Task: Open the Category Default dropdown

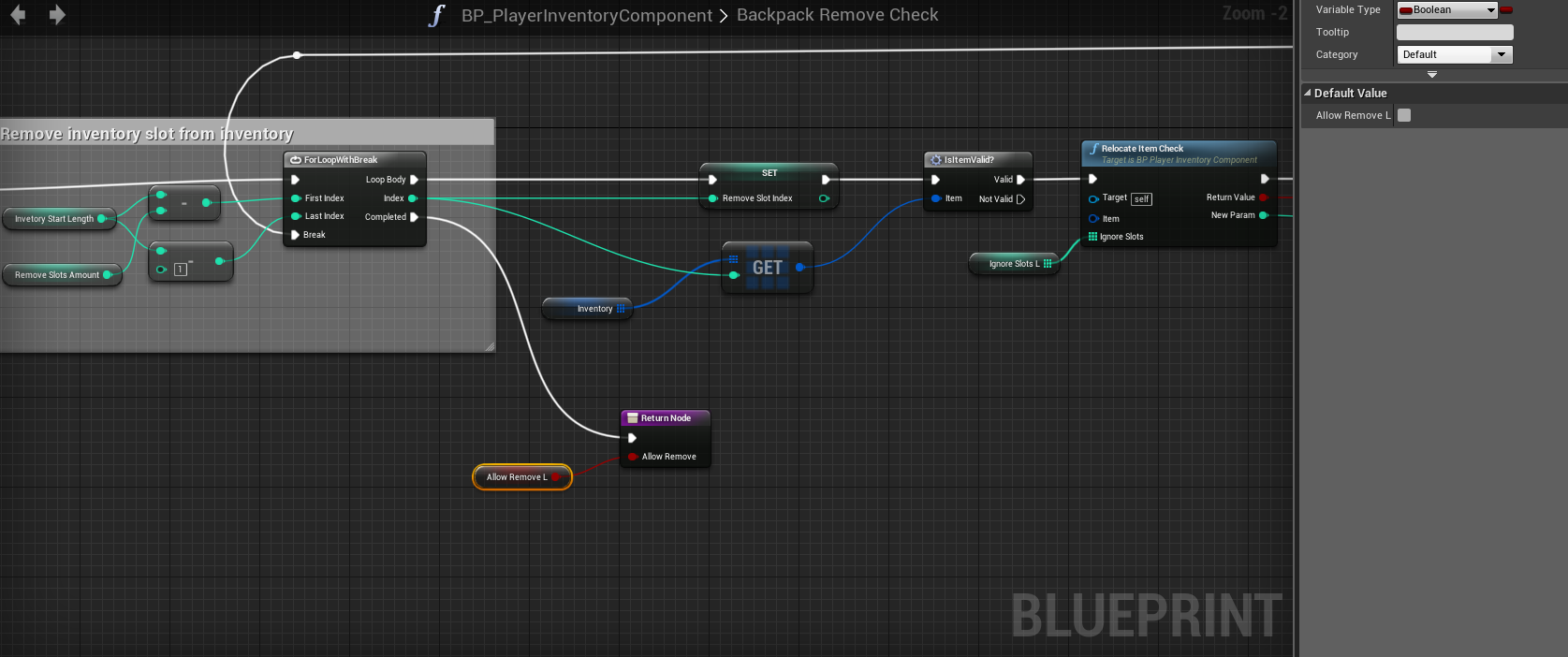Action: [1455, 54]
